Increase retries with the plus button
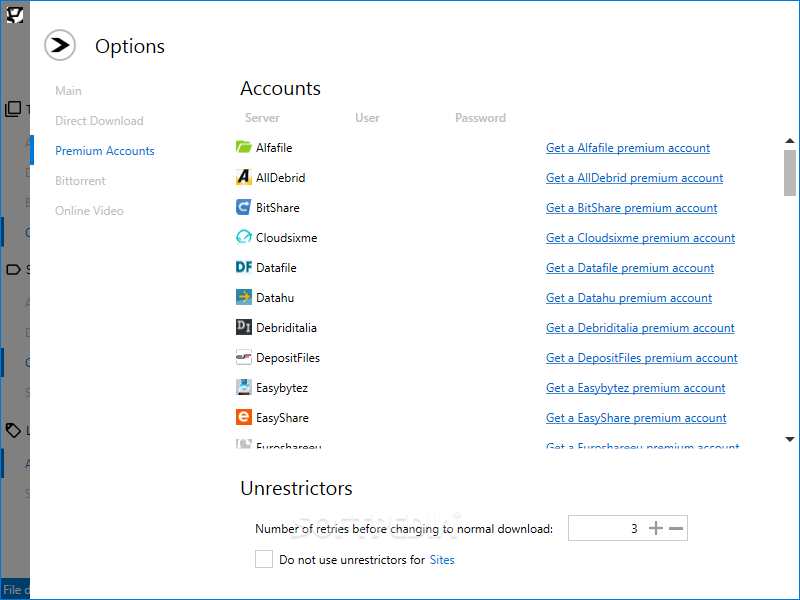 (x=656, y=528)
